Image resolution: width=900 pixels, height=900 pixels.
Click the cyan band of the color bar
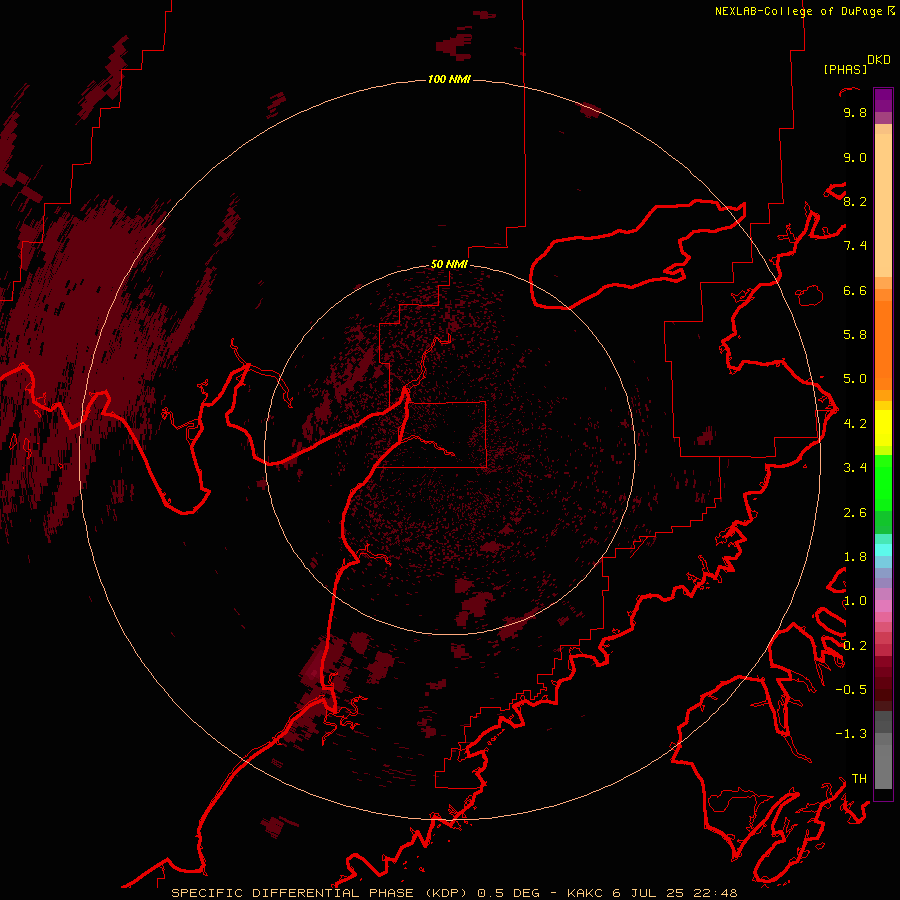pos(883,550)
